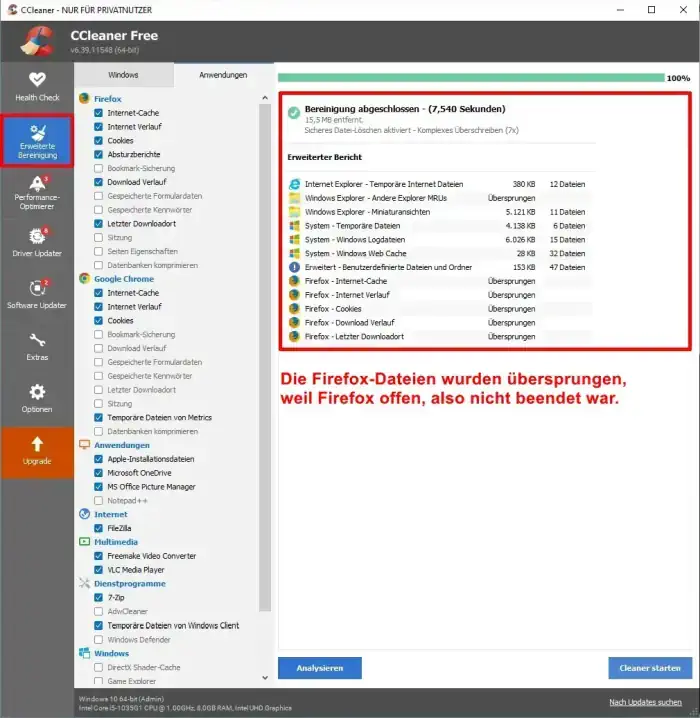This screenshot has width=700, height=718.
Task: Uncheck VLC Media Player checkbox
Action: coord(98,570)
